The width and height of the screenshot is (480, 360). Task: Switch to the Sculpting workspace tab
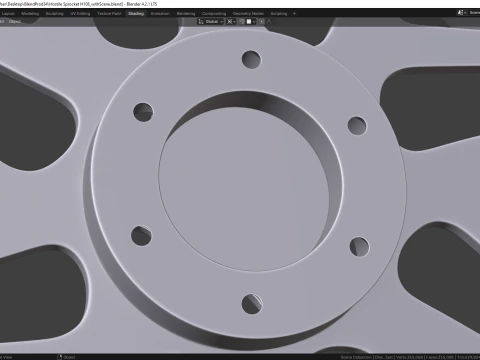(x=54, y=14)
